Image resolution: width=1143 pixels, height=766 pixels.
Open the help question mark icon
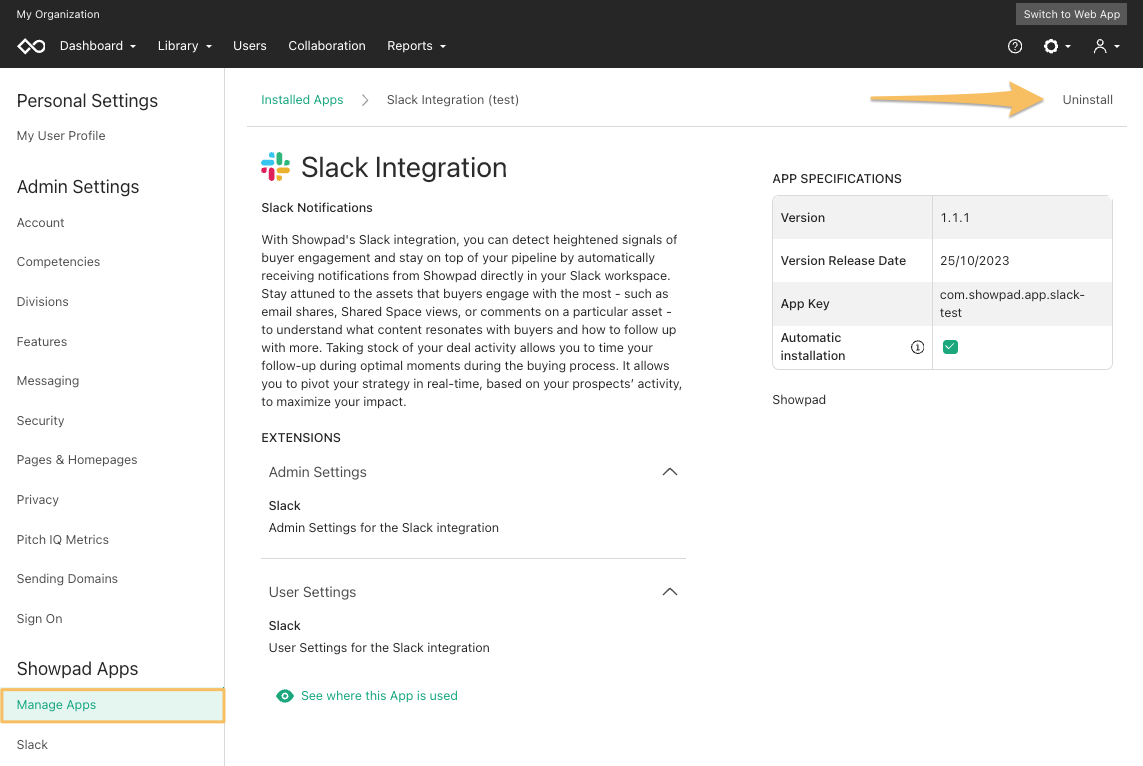point(1015,46)
